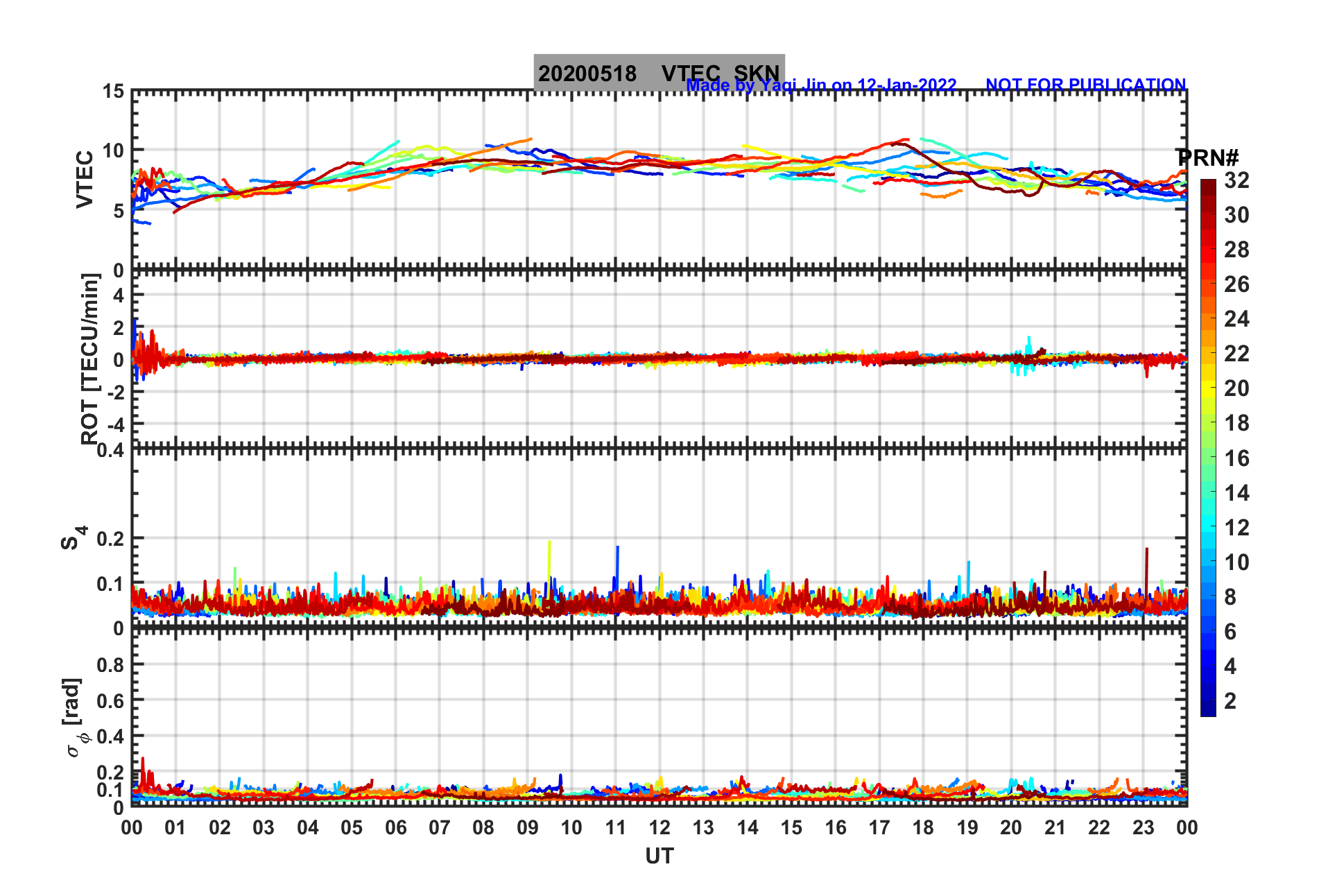
Task: Click the colorbar tick label '14'
Action: (1236, 493)
